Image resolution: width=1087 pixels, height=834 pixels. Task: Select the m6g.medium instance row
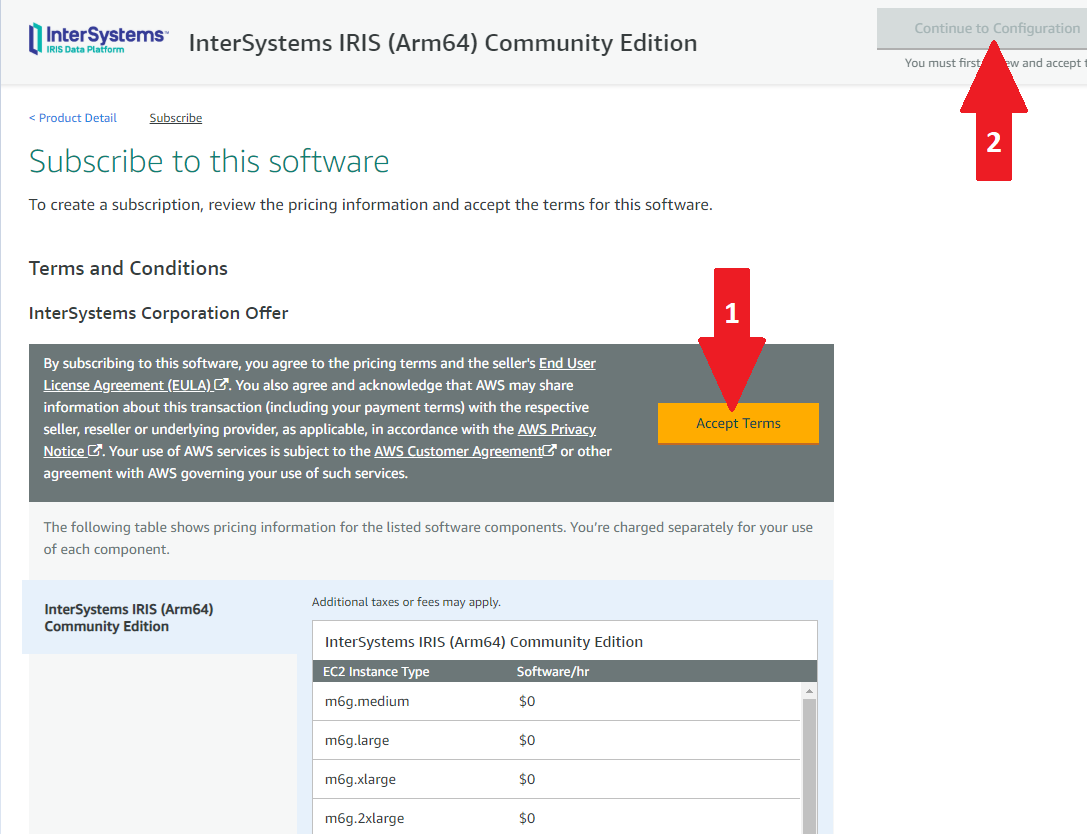557,702
